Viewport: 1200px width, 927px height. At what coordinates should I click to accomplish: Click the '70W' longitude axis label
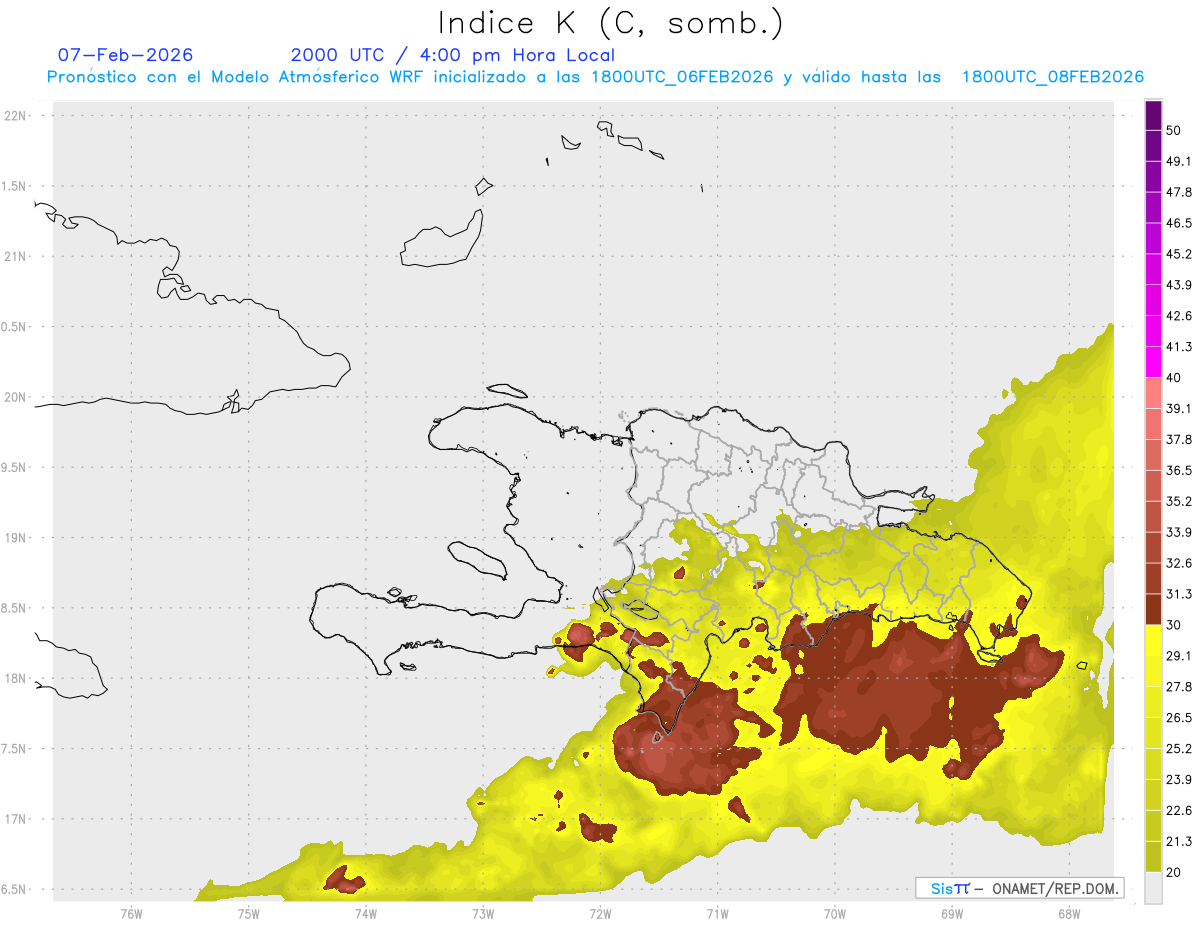[x=834, y=912]
